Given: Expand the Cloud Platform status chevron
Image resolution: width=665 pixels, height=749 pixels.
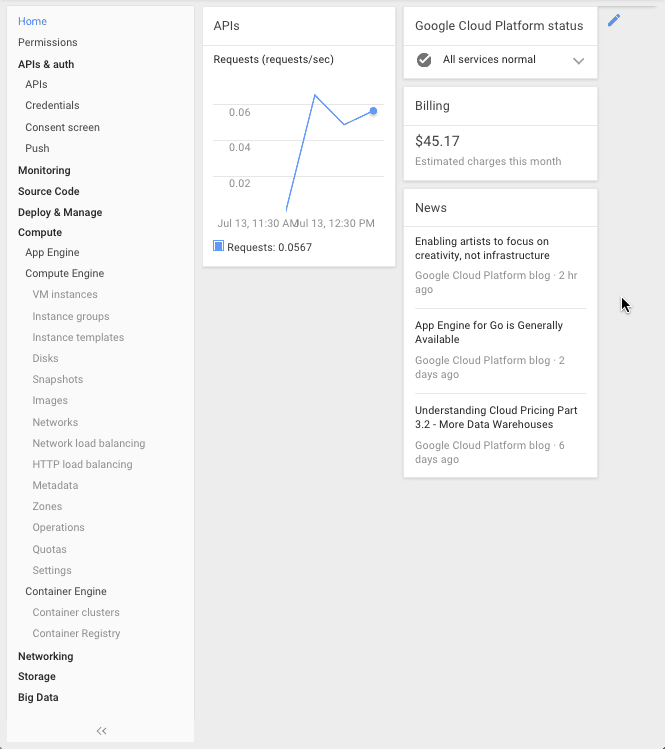Looking at the screenshot, I should 578,61.
